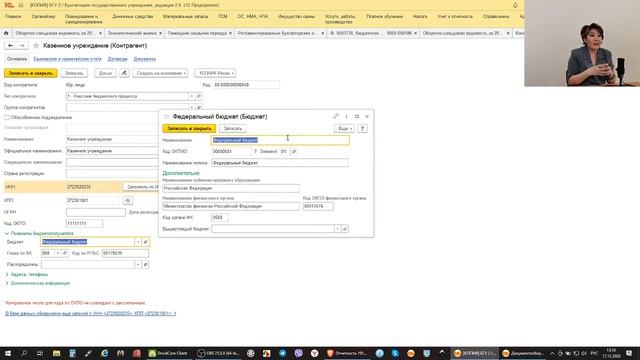
Task: Click the notification bell icon
Action: click(515, 5)
